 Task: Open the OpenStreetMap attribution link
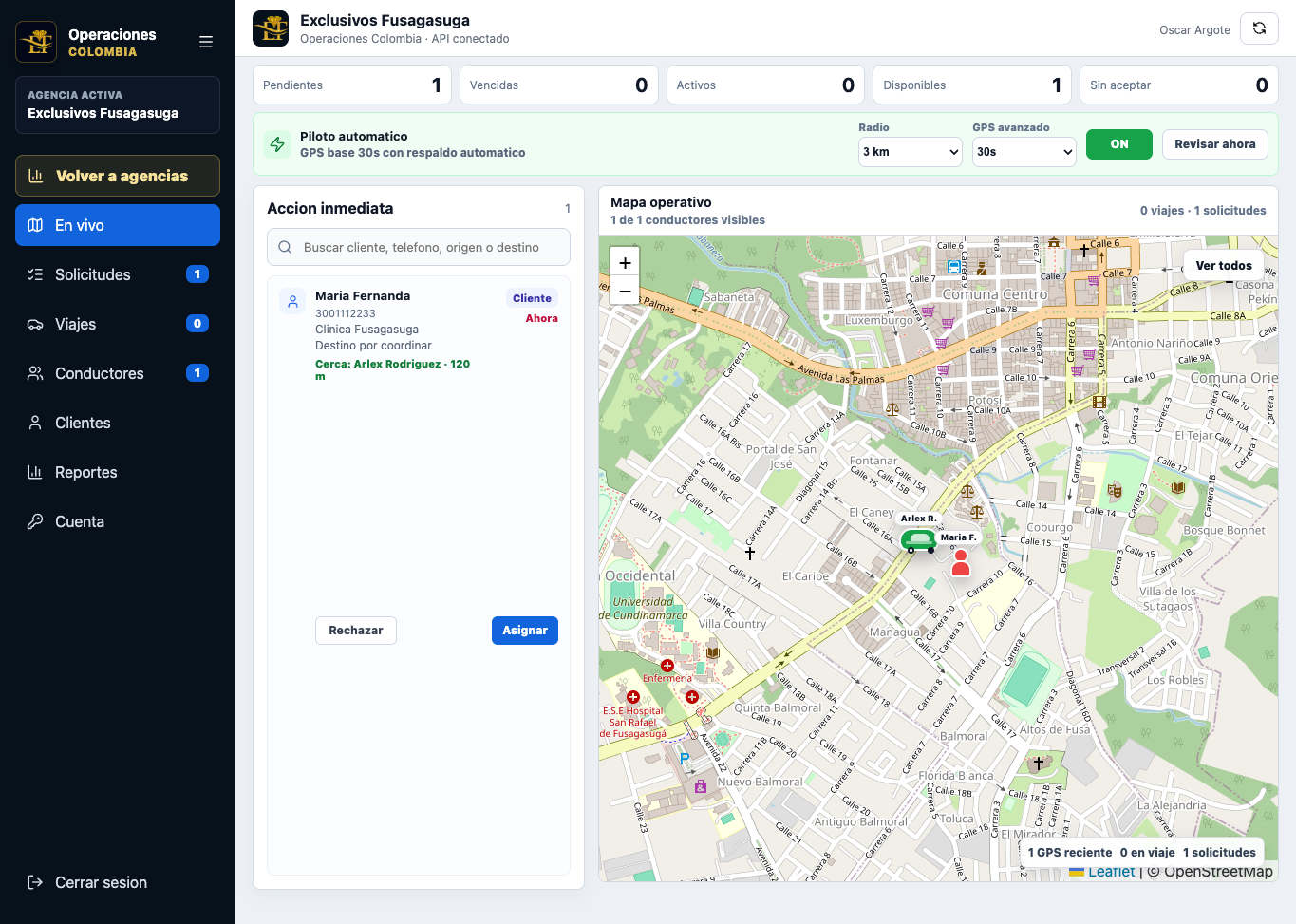point(1218,872)
